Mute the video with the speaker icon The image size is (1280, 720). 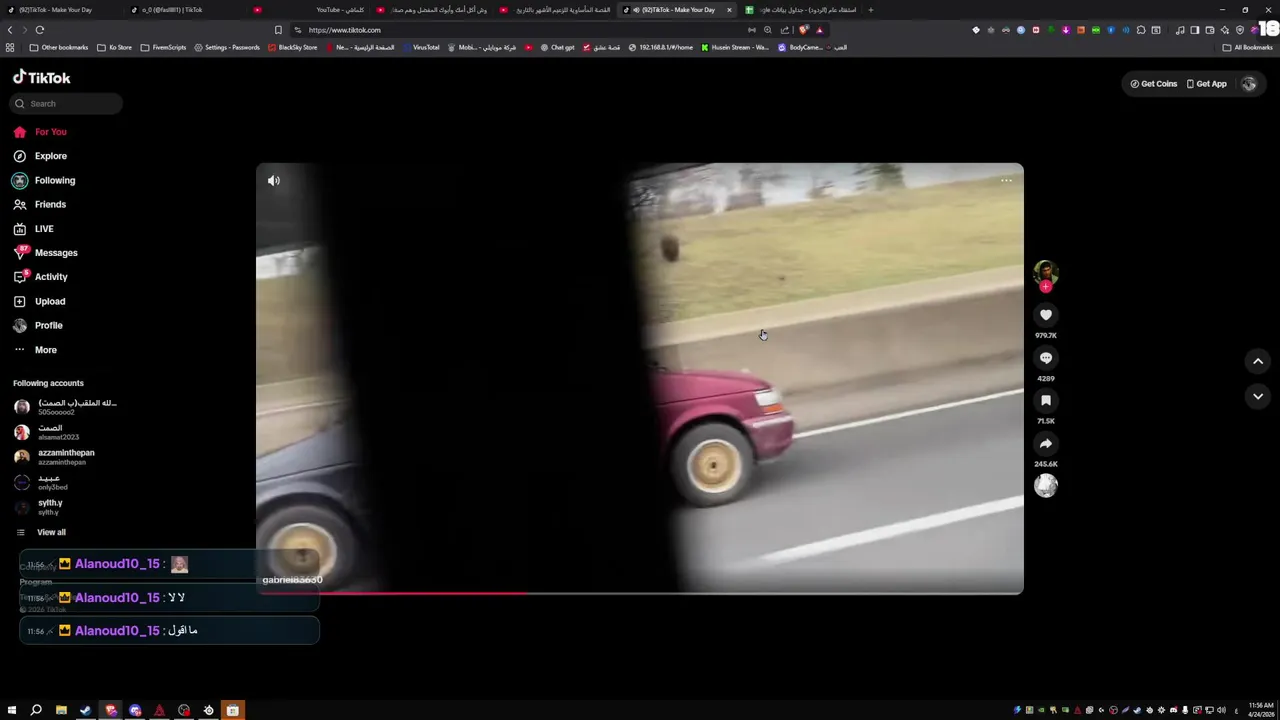pos(274,180)
